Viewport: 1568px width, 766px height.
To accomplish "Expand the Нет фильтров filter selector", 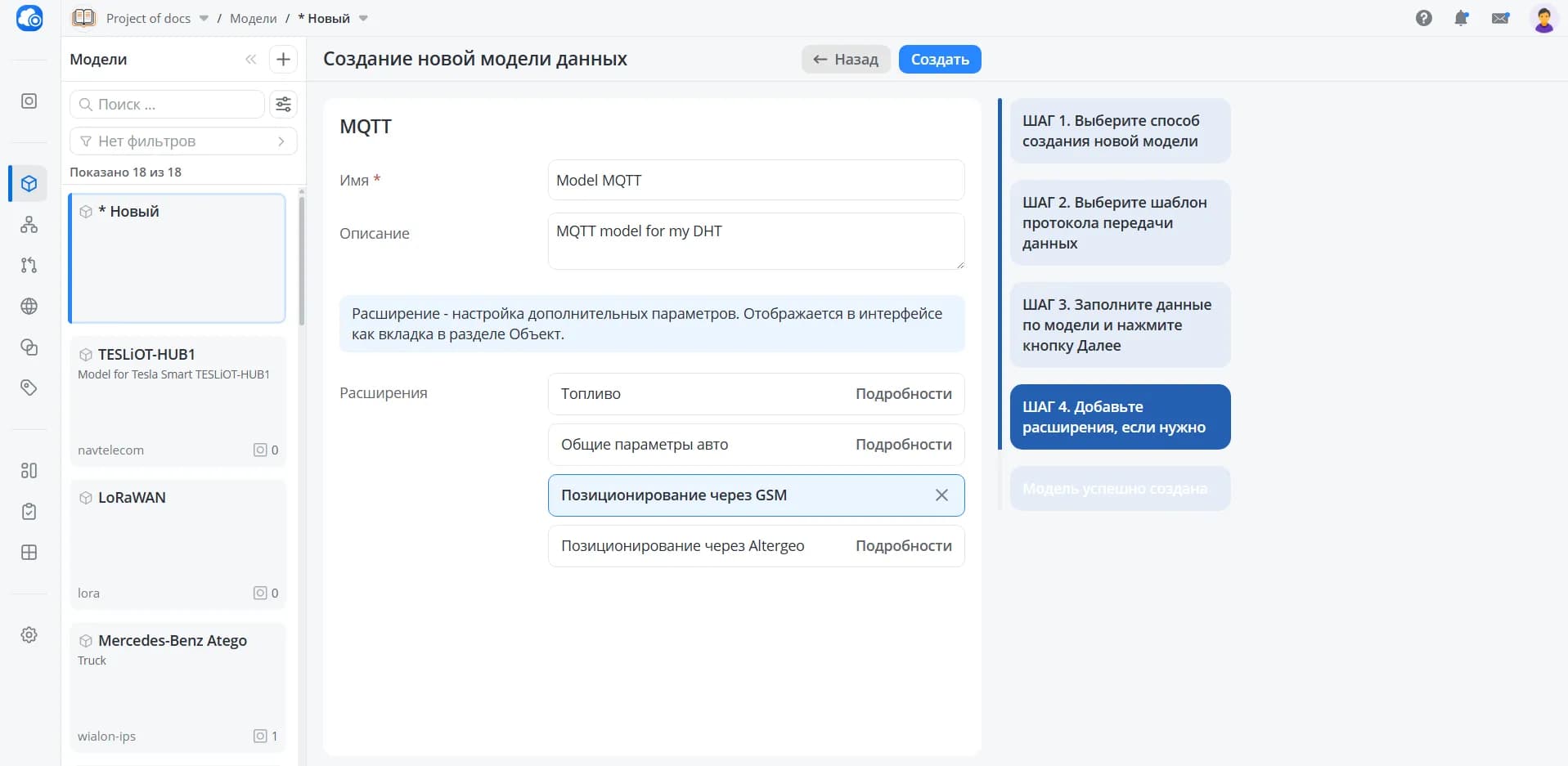I will click(x=183, y=141).
